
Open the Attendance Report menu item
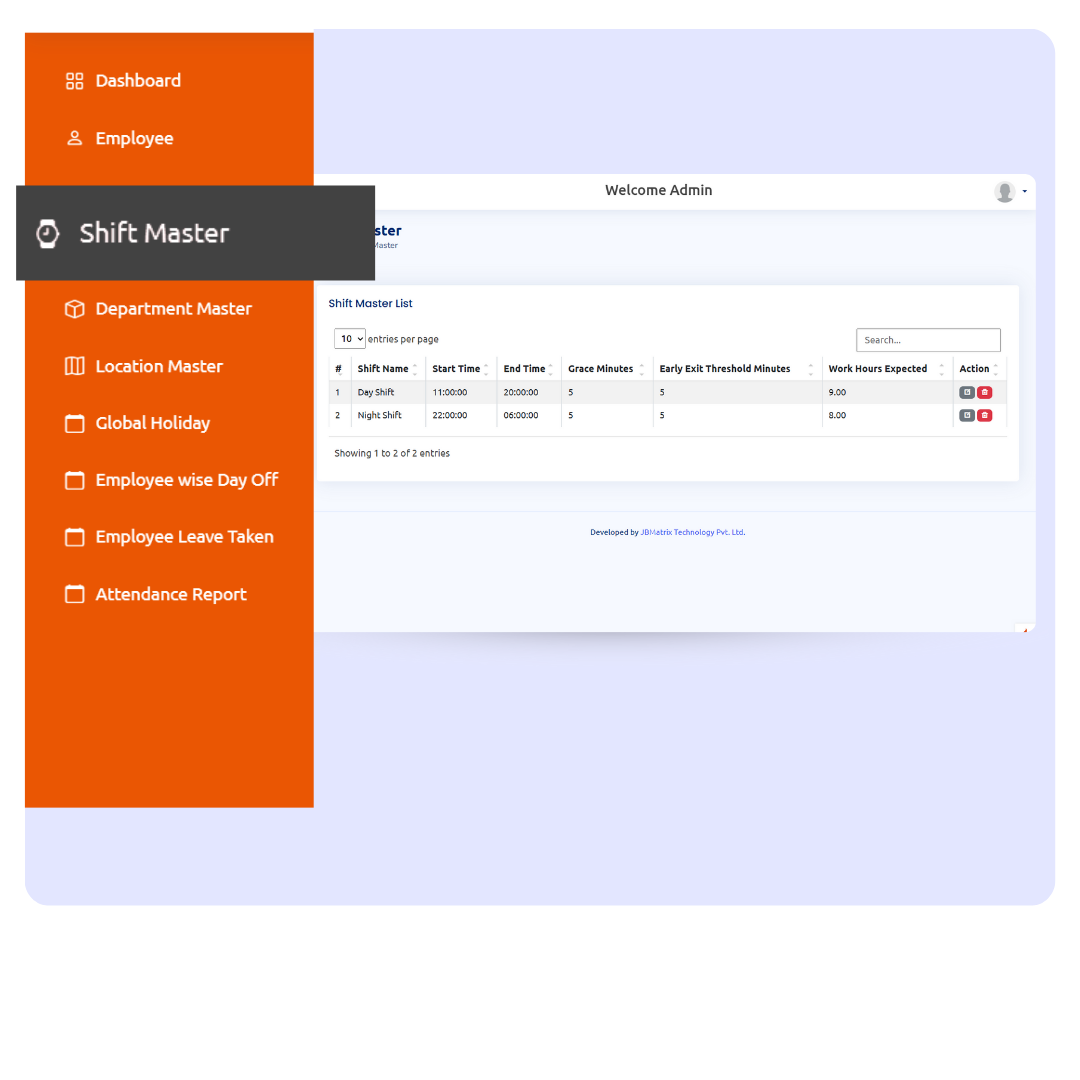(170, 594)
